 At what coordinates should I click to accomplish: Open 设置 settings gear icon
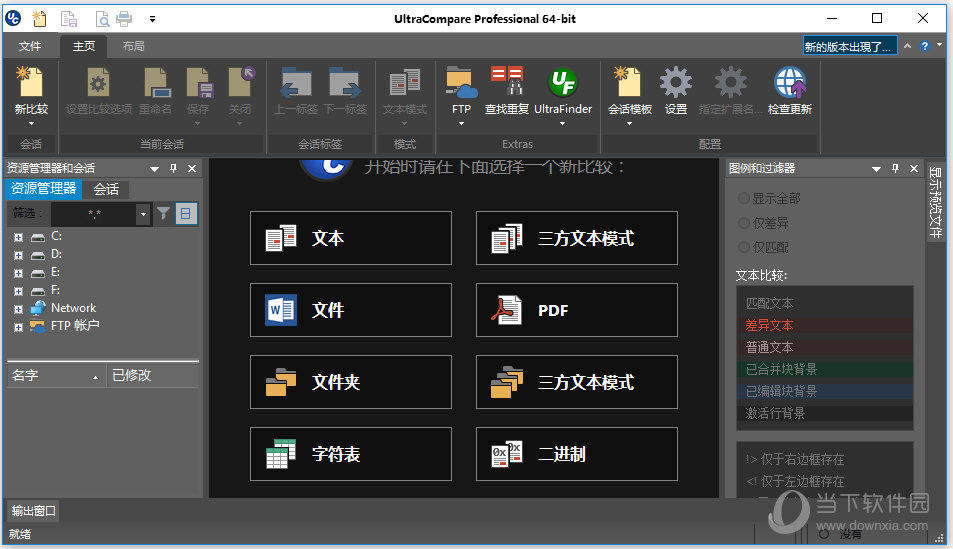click(x=675, y=82)
